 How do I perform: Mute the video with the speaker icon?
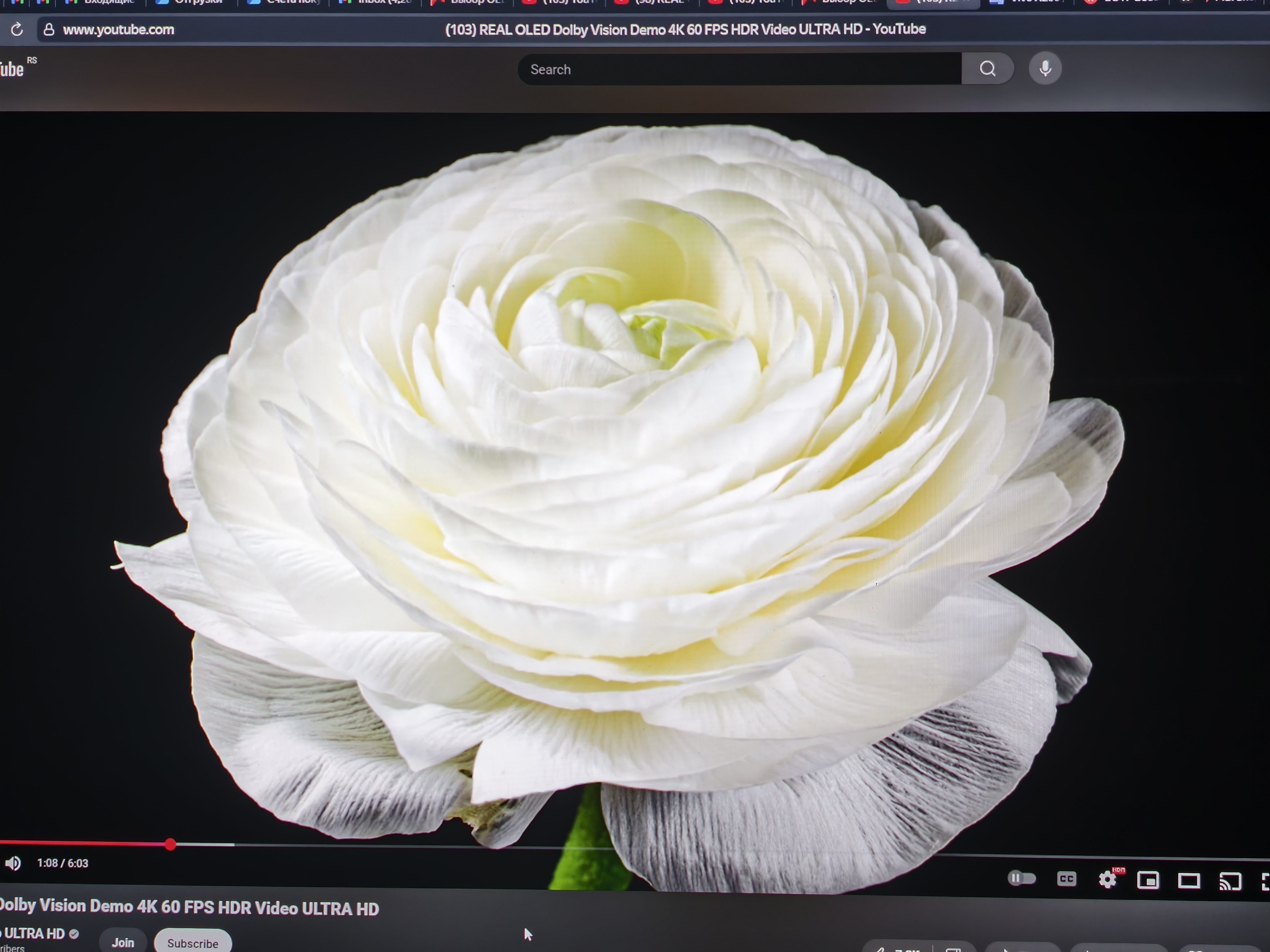13,863
